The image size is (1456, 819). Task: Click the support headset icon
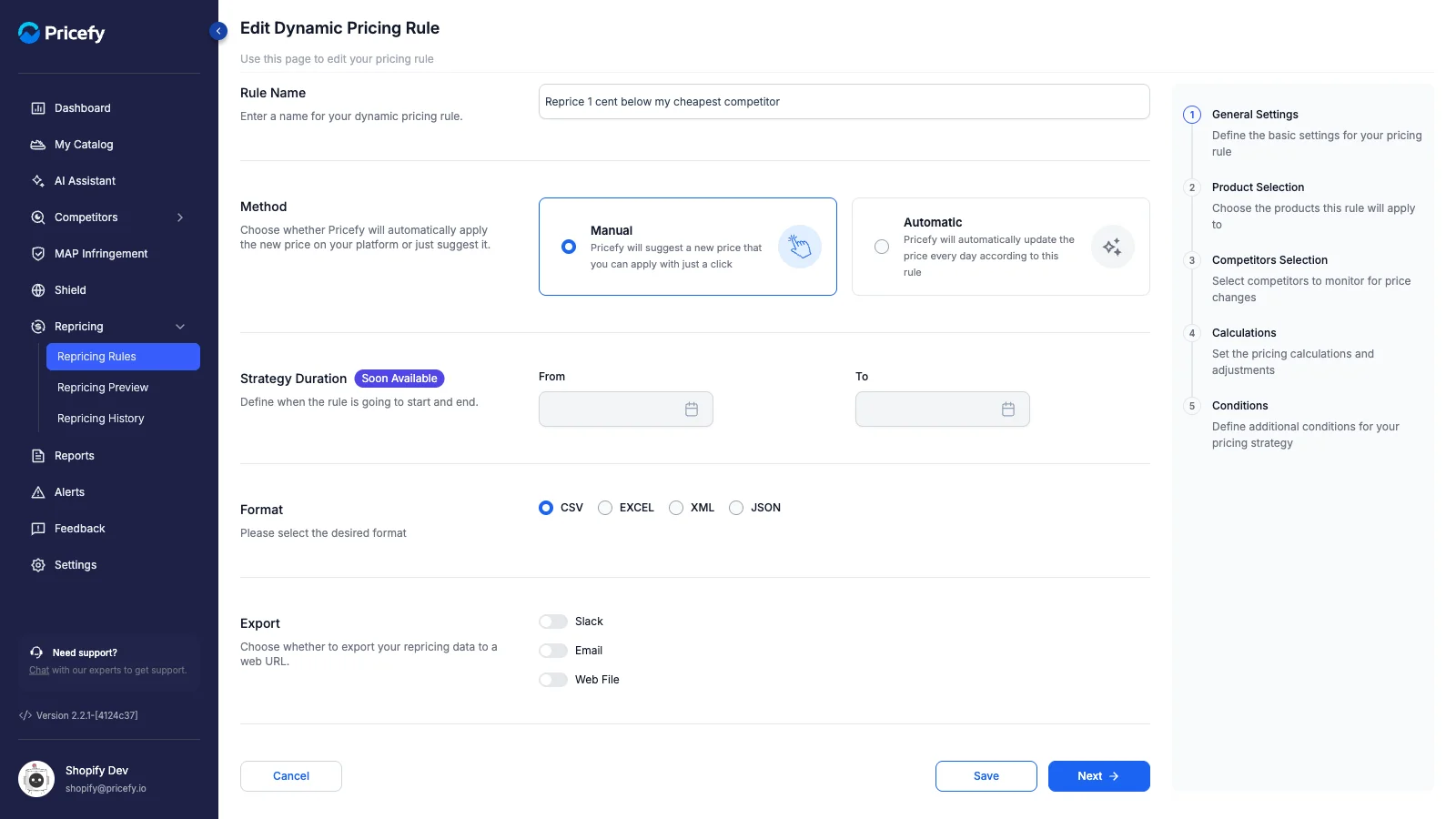tap(36, 652)
